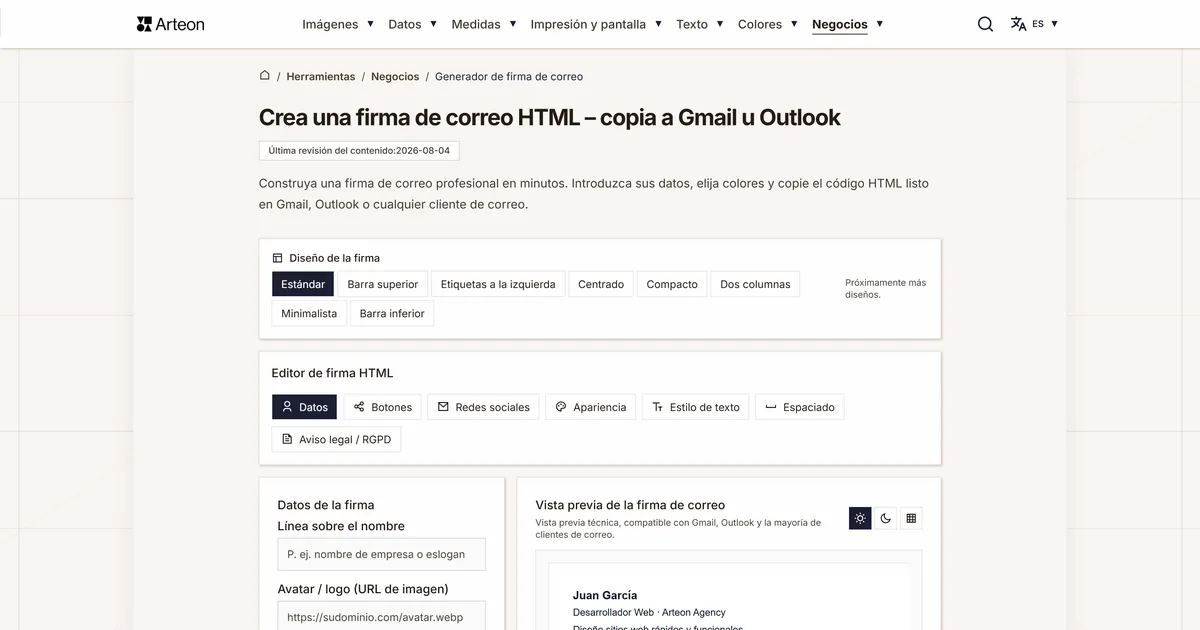The height and width of the screenshot is (630, 1200).
Task: Expand the Medidas menu
Action: (484, 24)
